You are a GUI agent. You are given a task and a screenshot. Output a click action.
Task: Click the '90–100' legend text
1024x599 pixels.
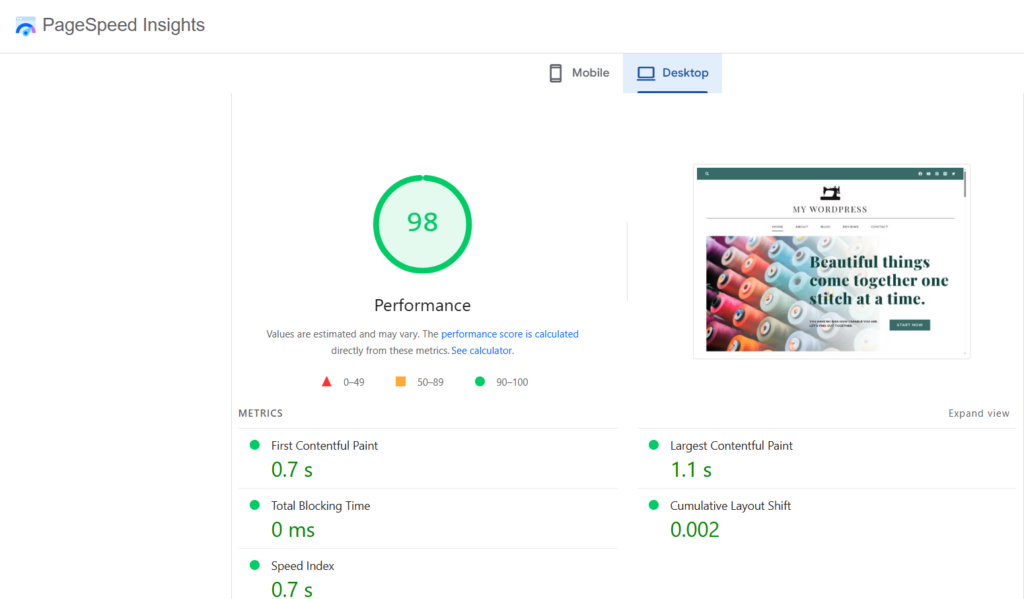512,382
